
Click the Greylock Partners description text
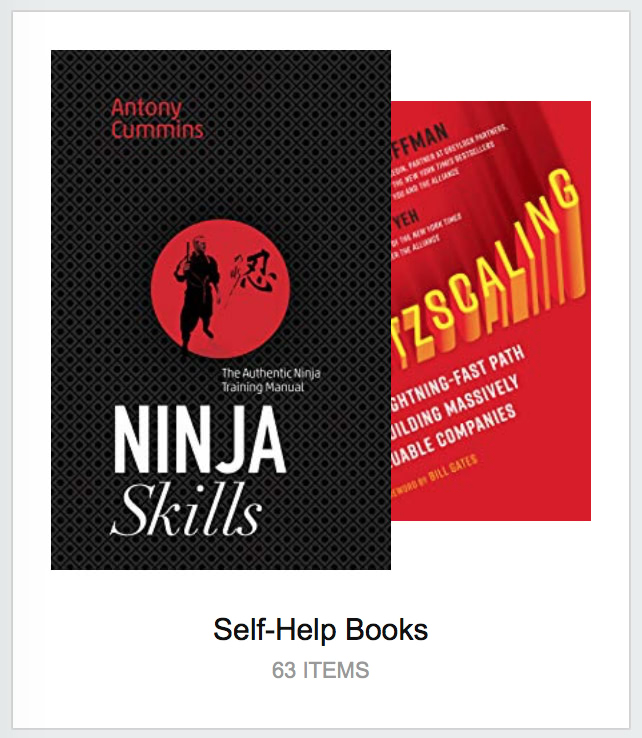[x=449, y=152]
